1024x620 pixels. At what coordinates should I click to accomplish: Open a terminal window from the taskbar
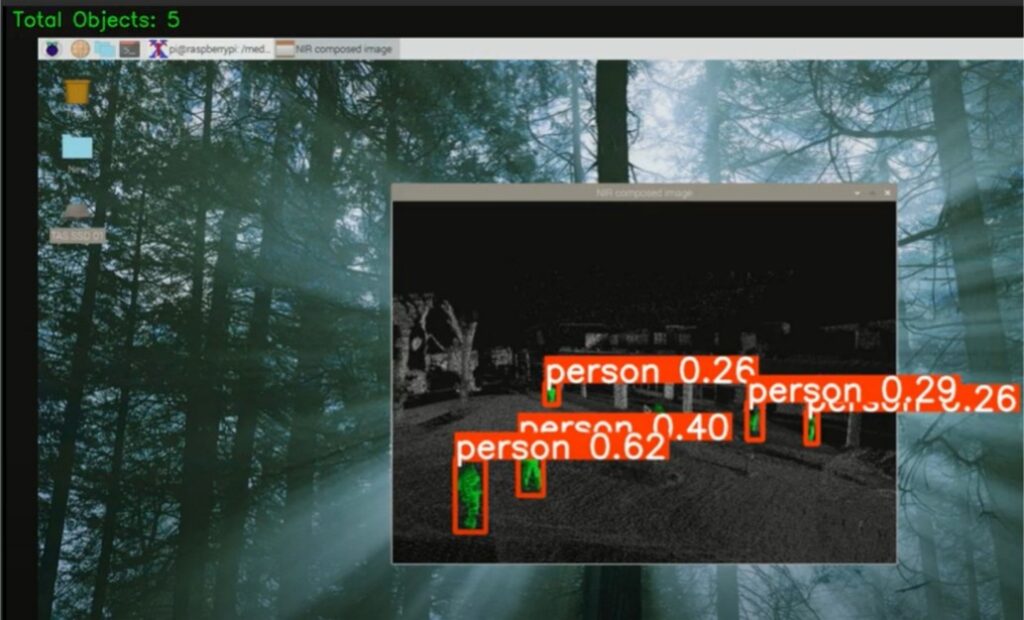[130, 48]
